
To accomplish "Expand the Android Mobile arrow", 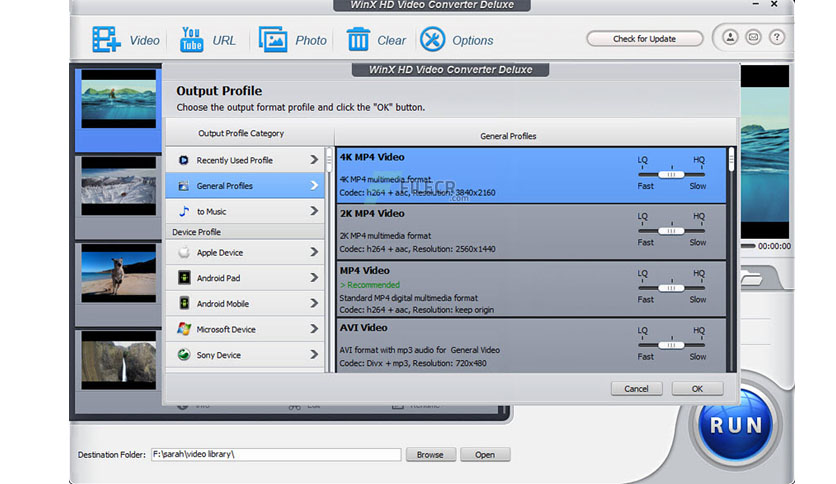I will click(314, 303).
